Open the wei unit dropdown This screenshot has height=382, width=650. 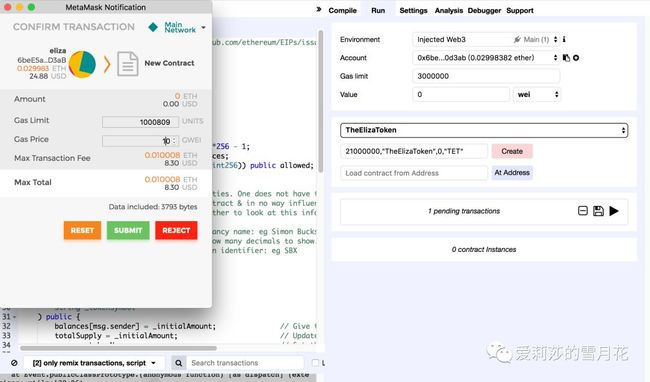[537, 94]
